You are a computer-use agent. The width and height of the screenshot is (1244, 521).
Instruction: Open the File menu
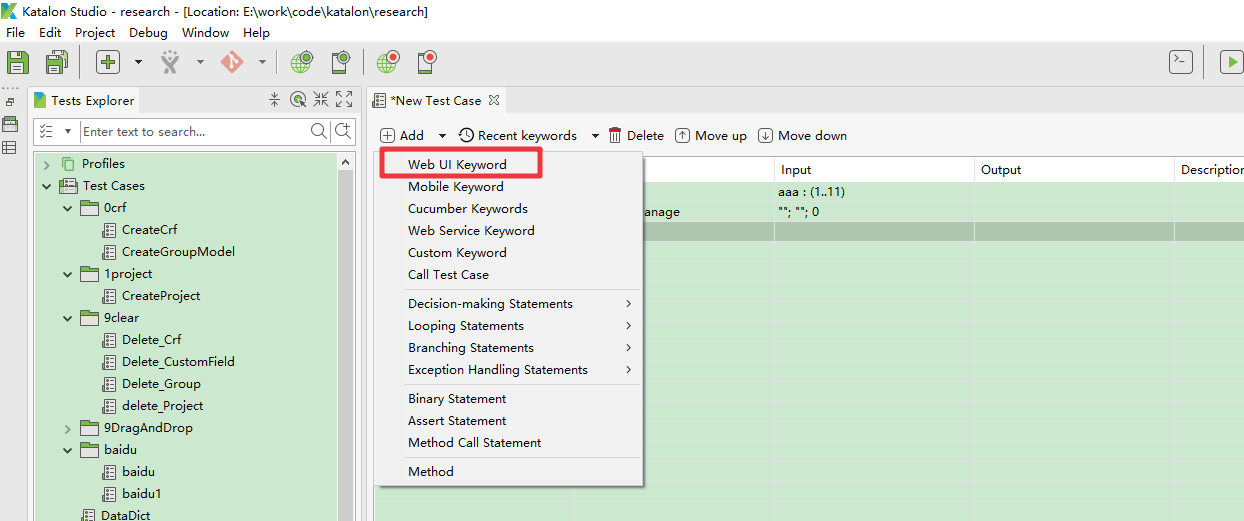point(16,32)
